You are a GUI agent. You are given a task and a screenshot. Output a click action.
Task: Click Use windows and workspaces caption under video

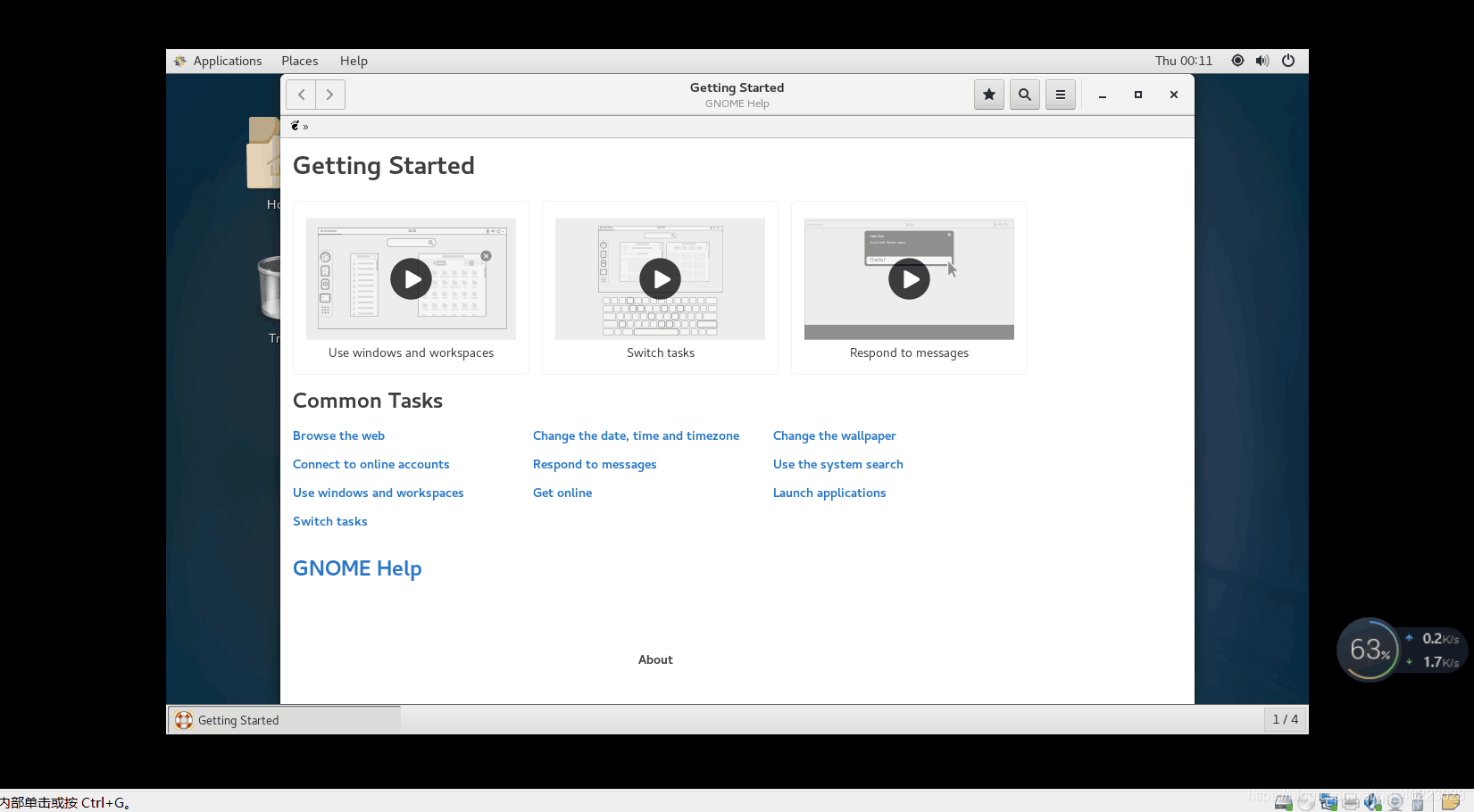411,352
